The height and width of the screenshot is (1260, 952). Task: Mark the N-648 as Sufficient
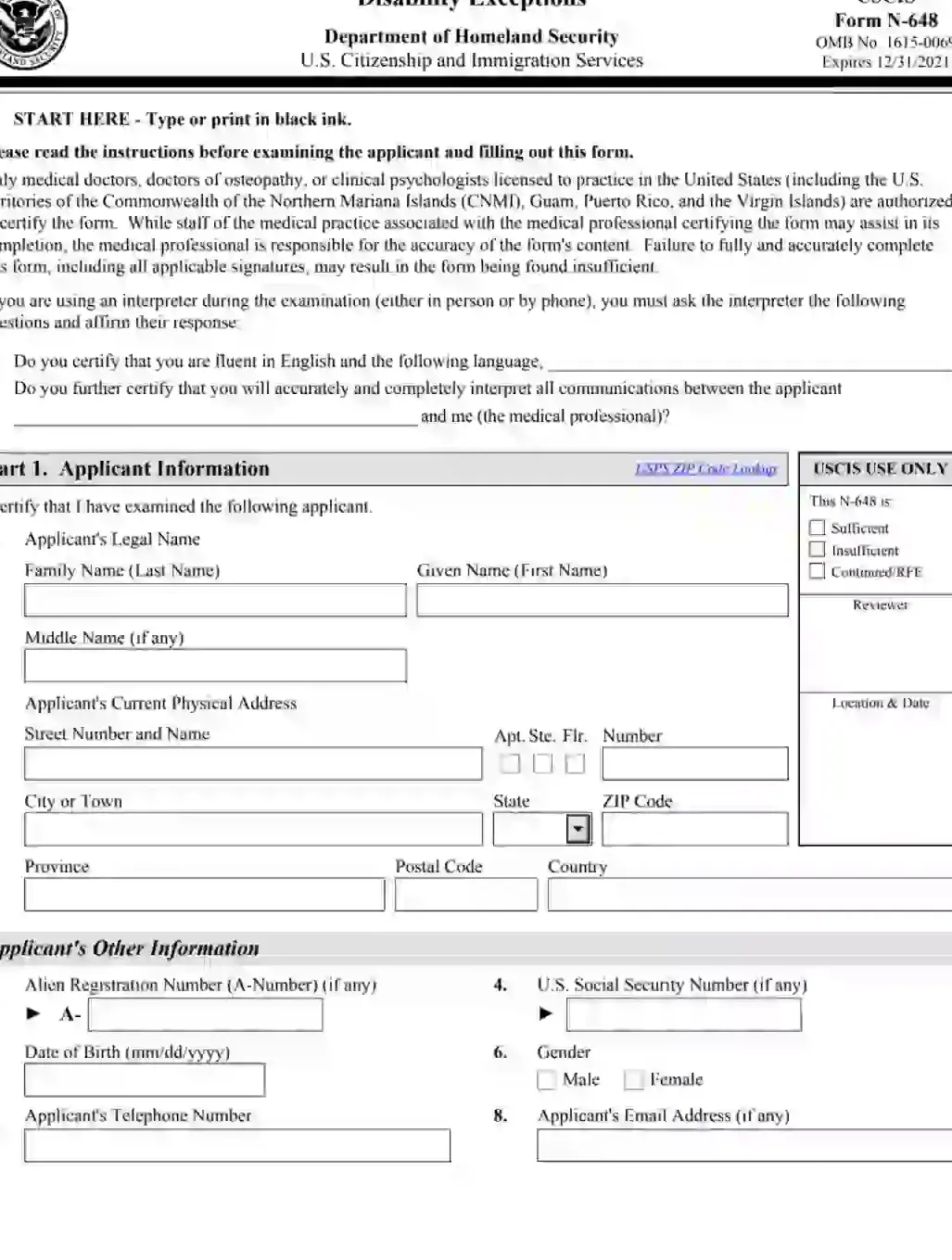point(818,528)
